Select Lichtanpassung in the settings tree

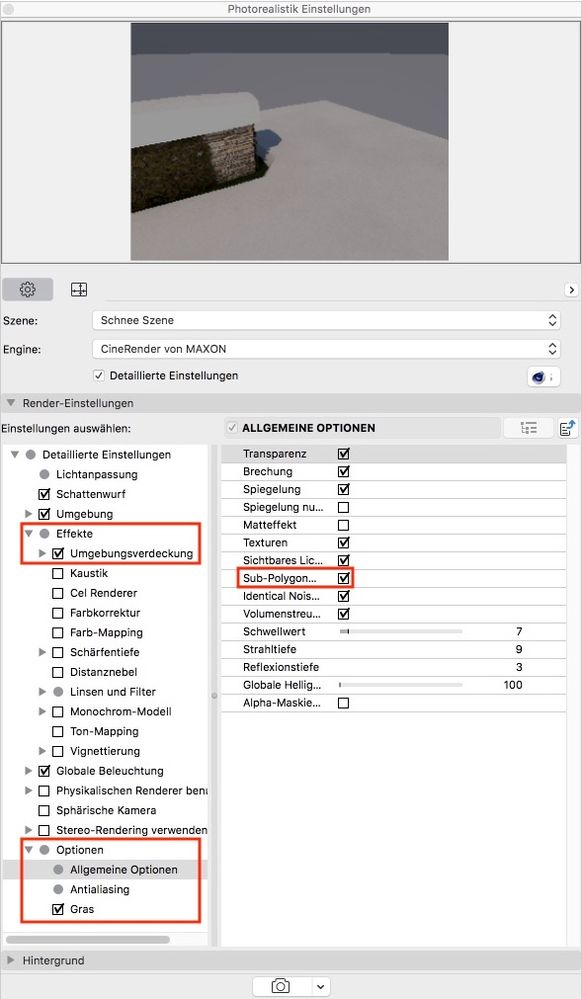pyautogui.click(x=96, y=475)
